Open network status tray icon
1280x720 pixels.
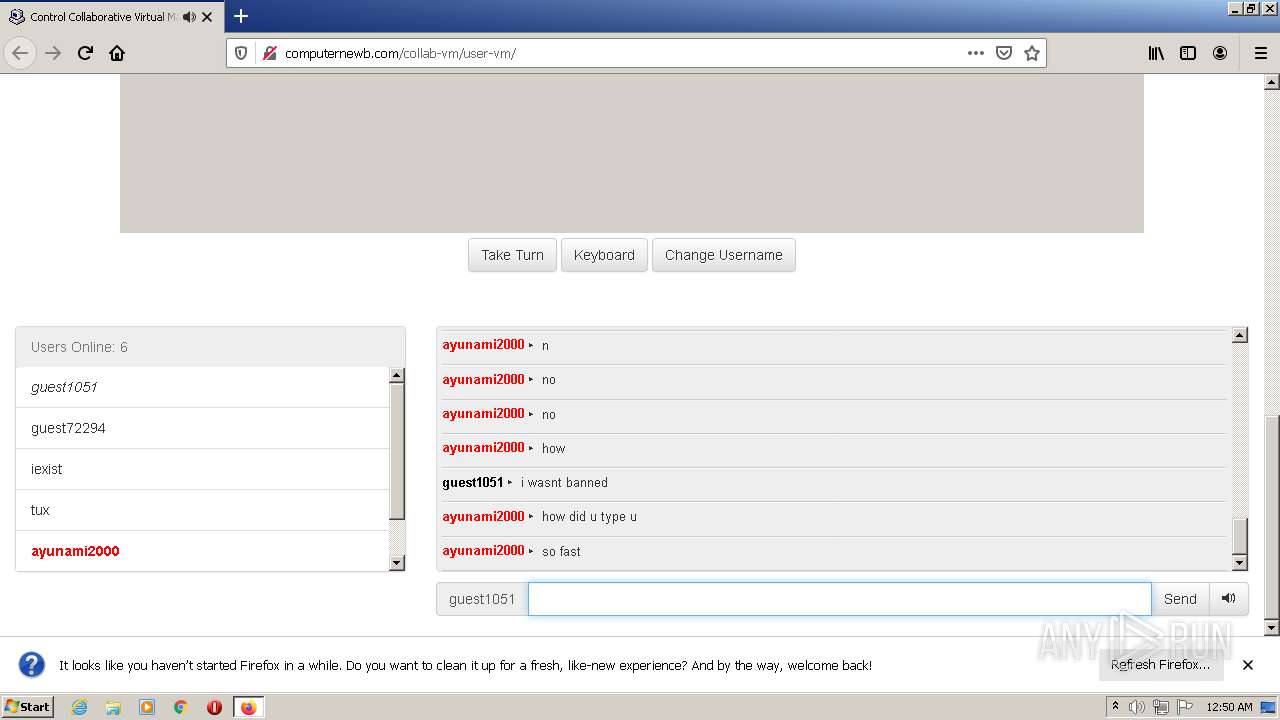[x=1161, y=707]
